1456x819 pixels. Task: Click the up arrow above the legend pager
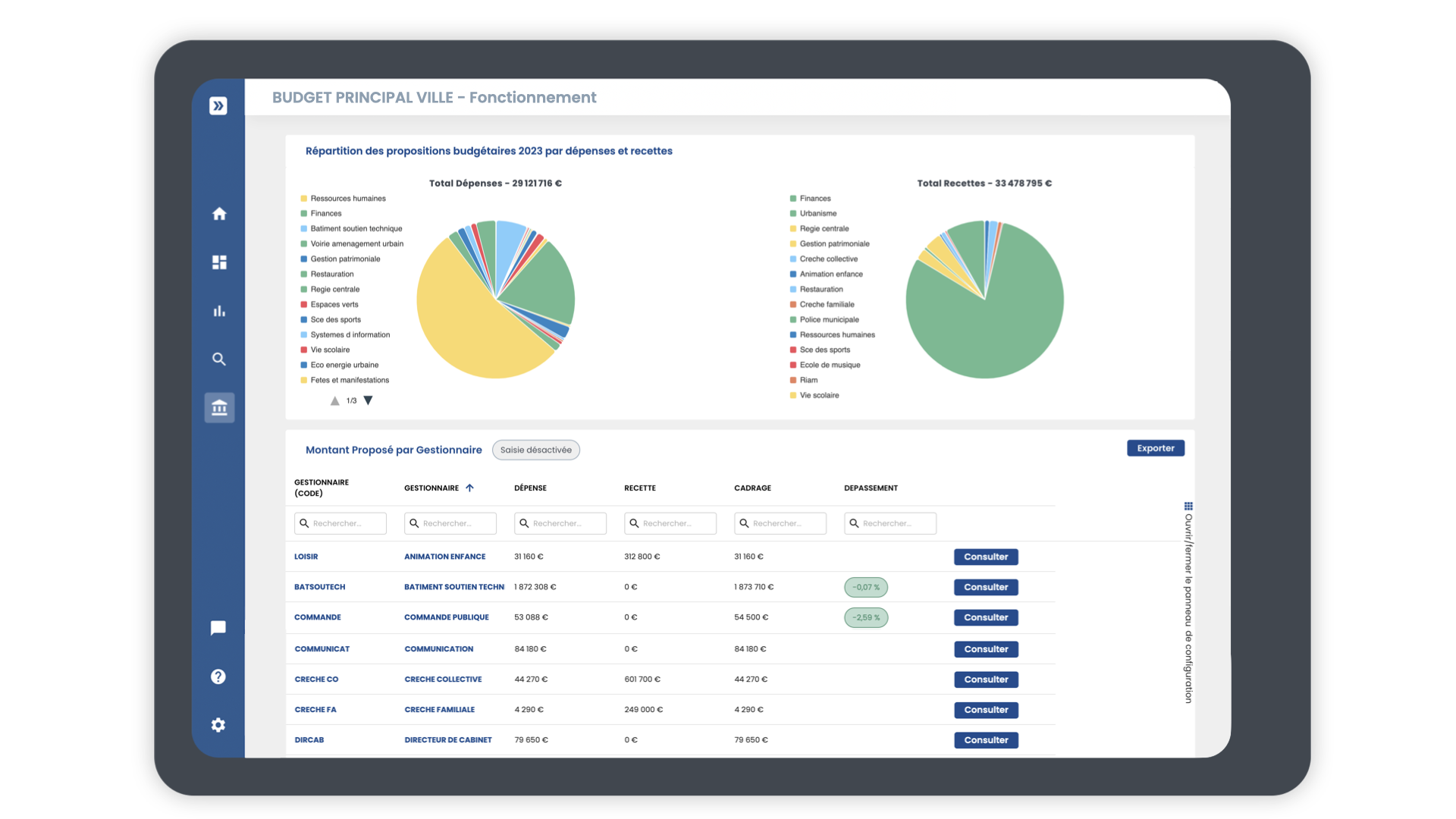coord(335,400)
